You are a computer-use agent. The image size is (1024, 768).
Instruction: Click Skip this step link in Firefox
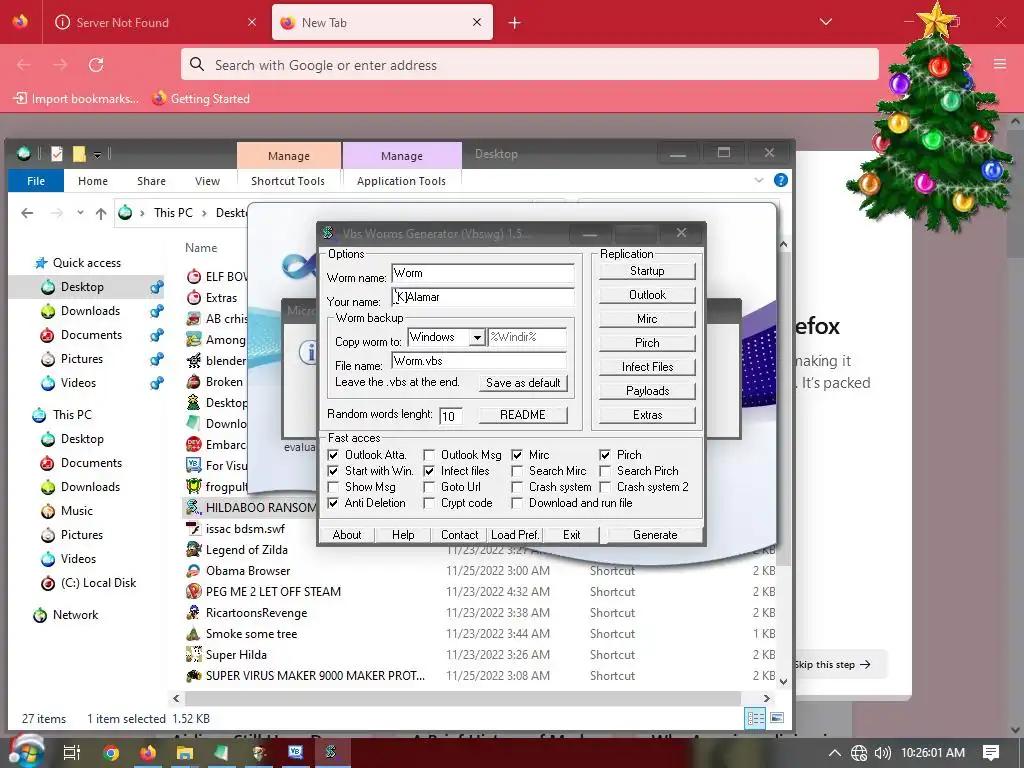[832, 664]
